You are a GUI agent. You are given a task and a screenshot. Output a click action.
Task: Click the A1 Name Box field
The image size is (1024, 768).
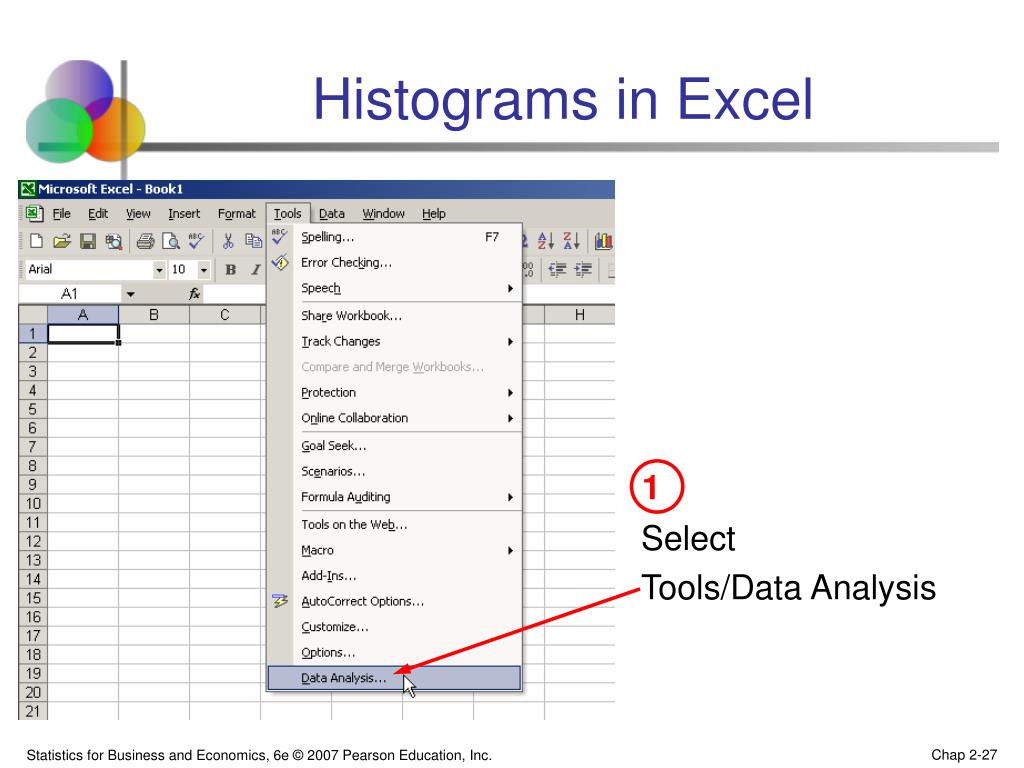coord(70,294)
